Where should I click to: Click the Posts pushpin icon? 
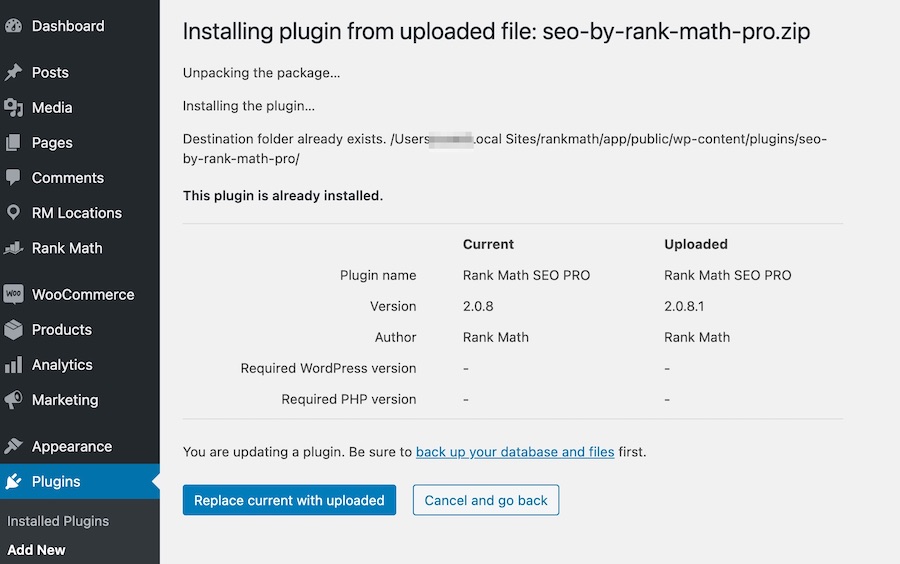pyautogui.click(x=13, y=72)
